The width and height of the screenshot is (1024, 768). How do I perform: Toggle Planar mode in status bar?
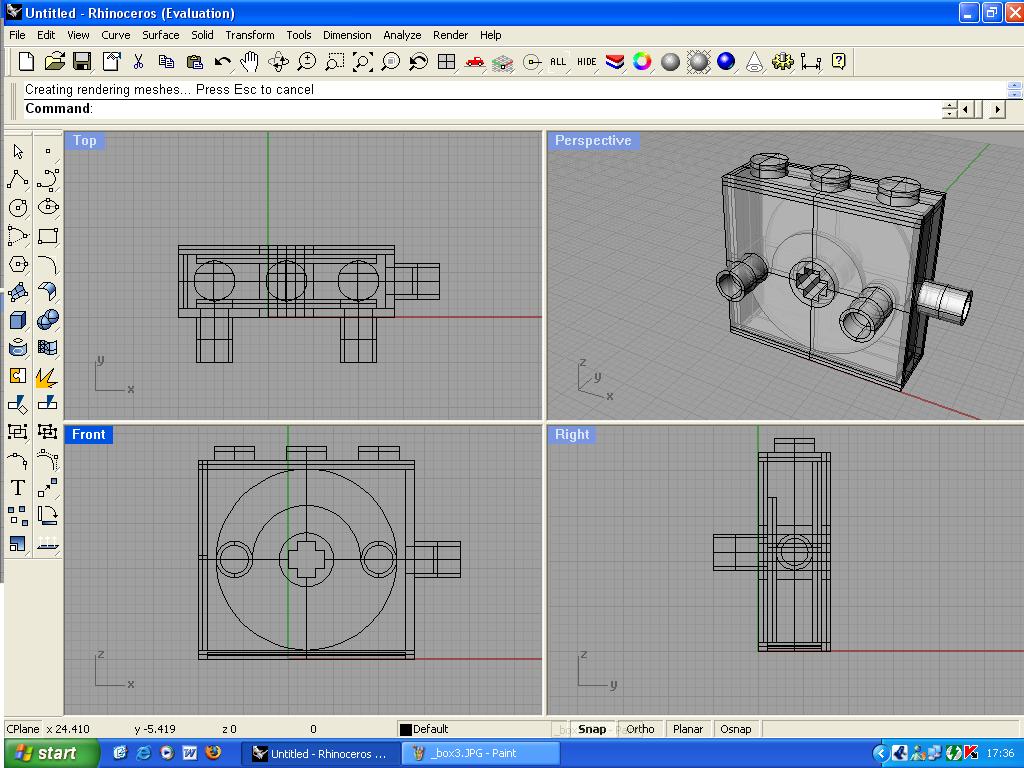[x=688, y=729]
